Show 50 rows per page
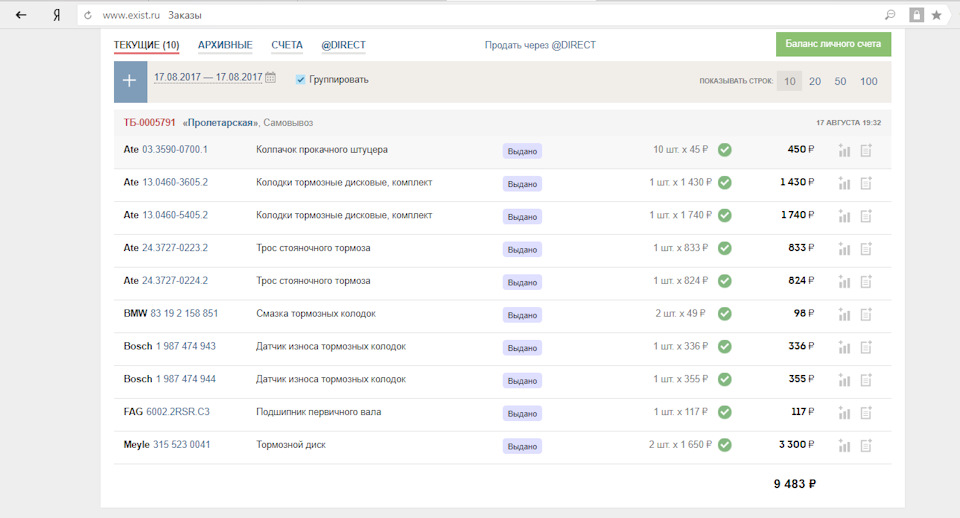 pyautogui.click(x=840, y=81)
